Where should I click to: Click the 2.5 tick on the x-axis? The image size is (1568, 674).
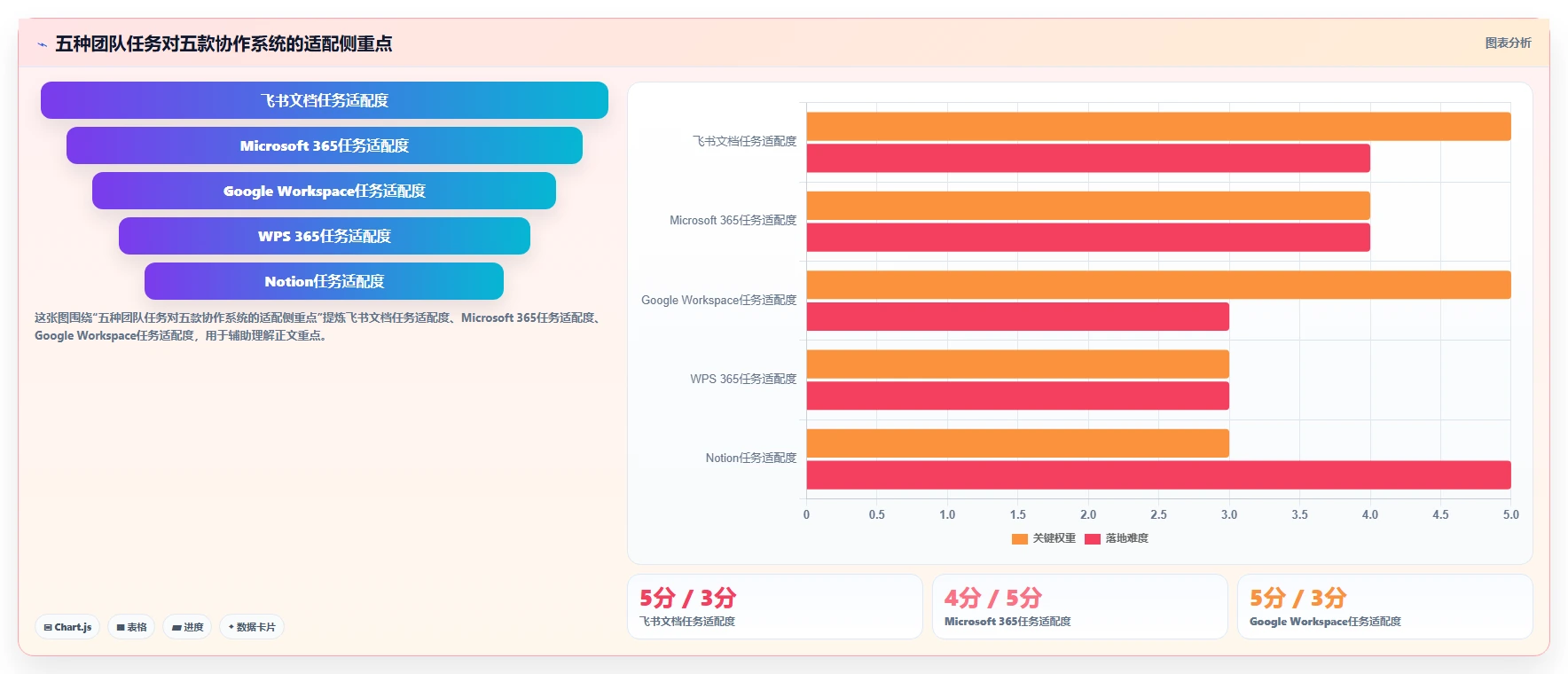pos(1158,514)
